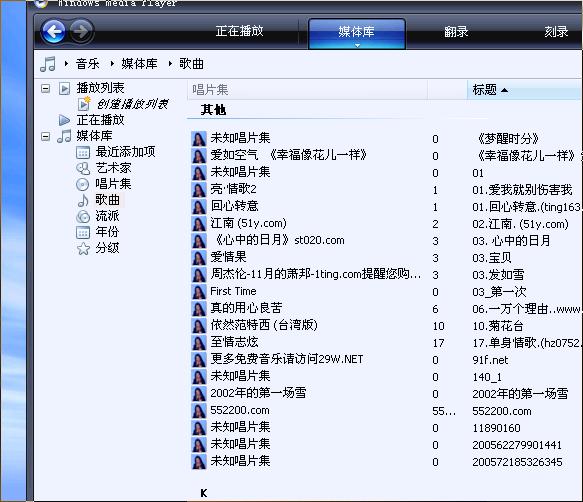Image resolution: width=583 pixels, height=502 pixels.
Task: Select song title 17.单身情歌
Action: [526, 343]
